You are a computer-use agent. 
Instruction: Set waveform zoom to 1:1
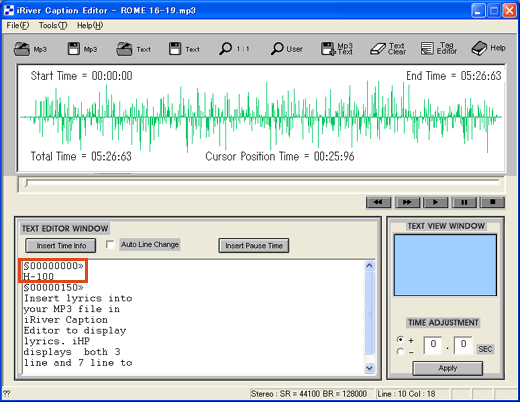[x=234, y=49]
